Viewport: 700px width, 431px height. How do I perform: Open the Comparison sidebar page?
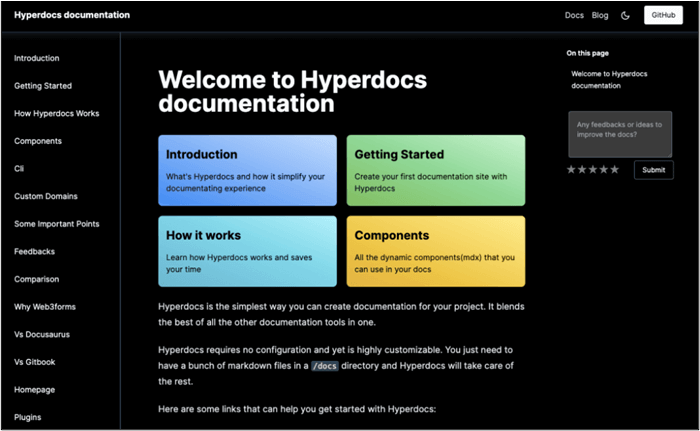[x=37, y=279]
